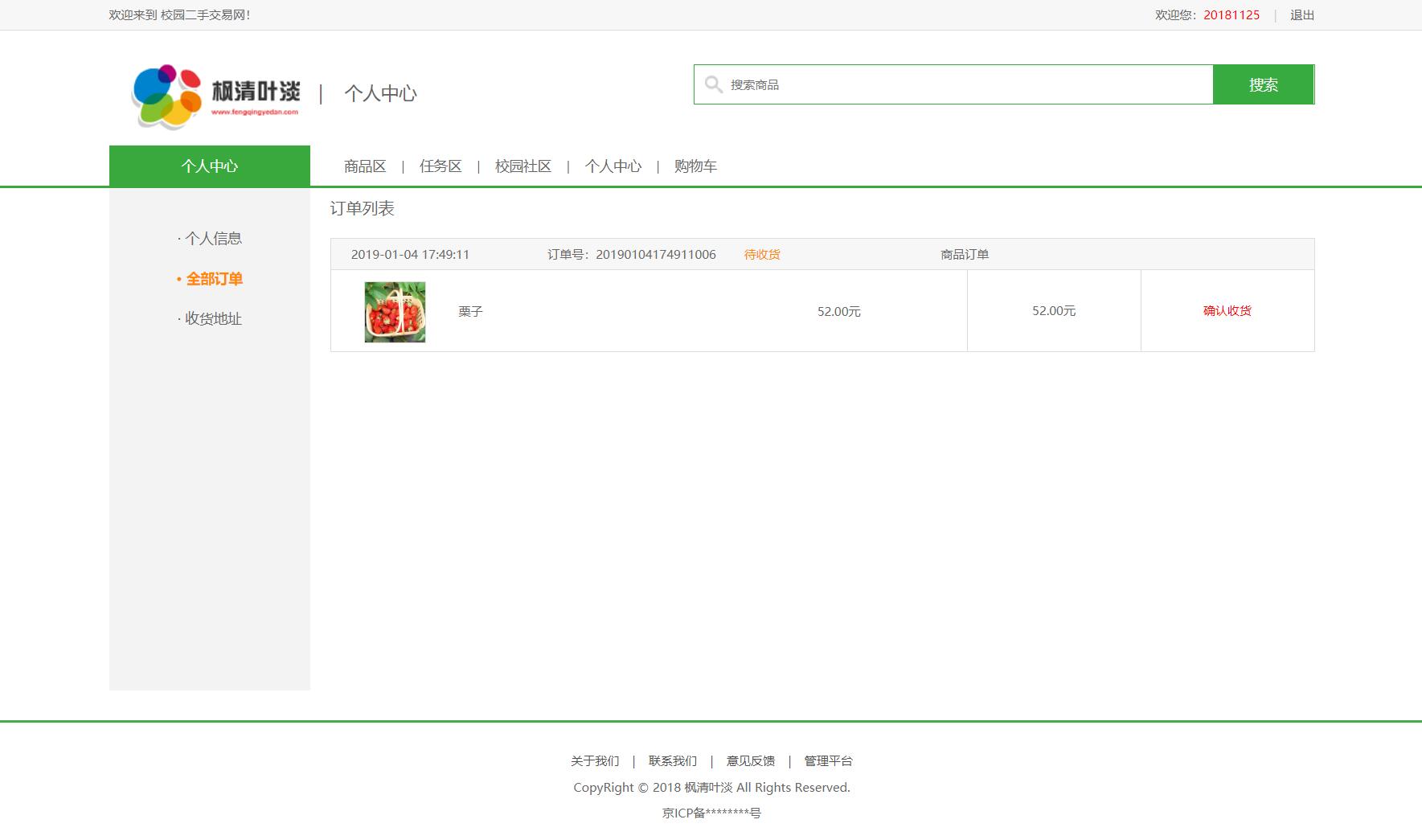The width and height of the screenshot is (1422, 840).
Task: Click the 枫清叶淡 site logo
Action: [215, 95]
